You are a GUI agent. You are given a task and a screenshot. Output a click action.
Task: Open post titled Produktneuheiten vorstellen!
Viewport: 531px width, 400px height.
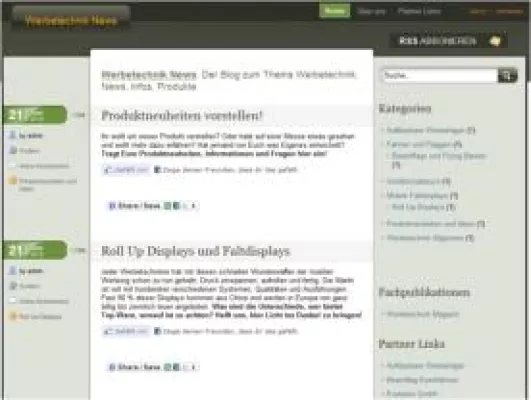(x=182, y=115)
